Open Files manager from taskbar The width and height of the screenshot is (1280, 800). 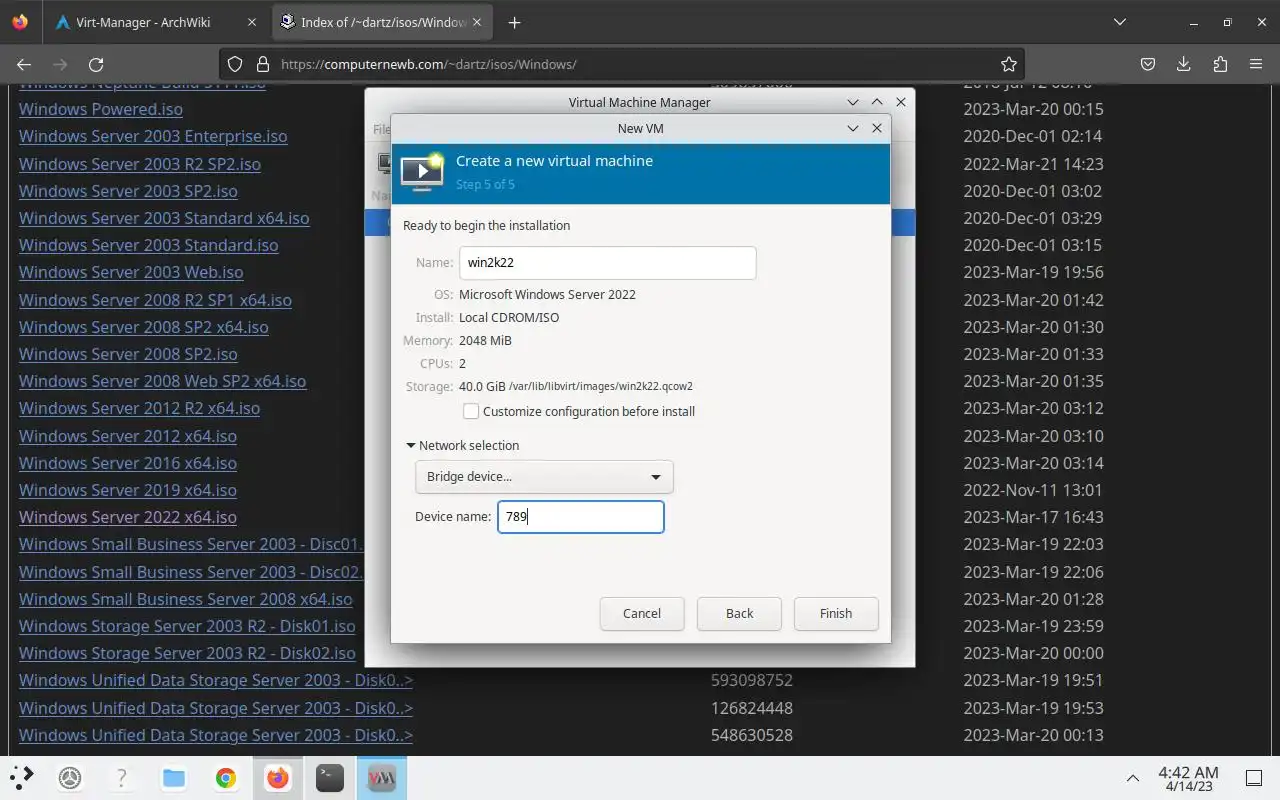pyautogui.click(x=174, y=777)
